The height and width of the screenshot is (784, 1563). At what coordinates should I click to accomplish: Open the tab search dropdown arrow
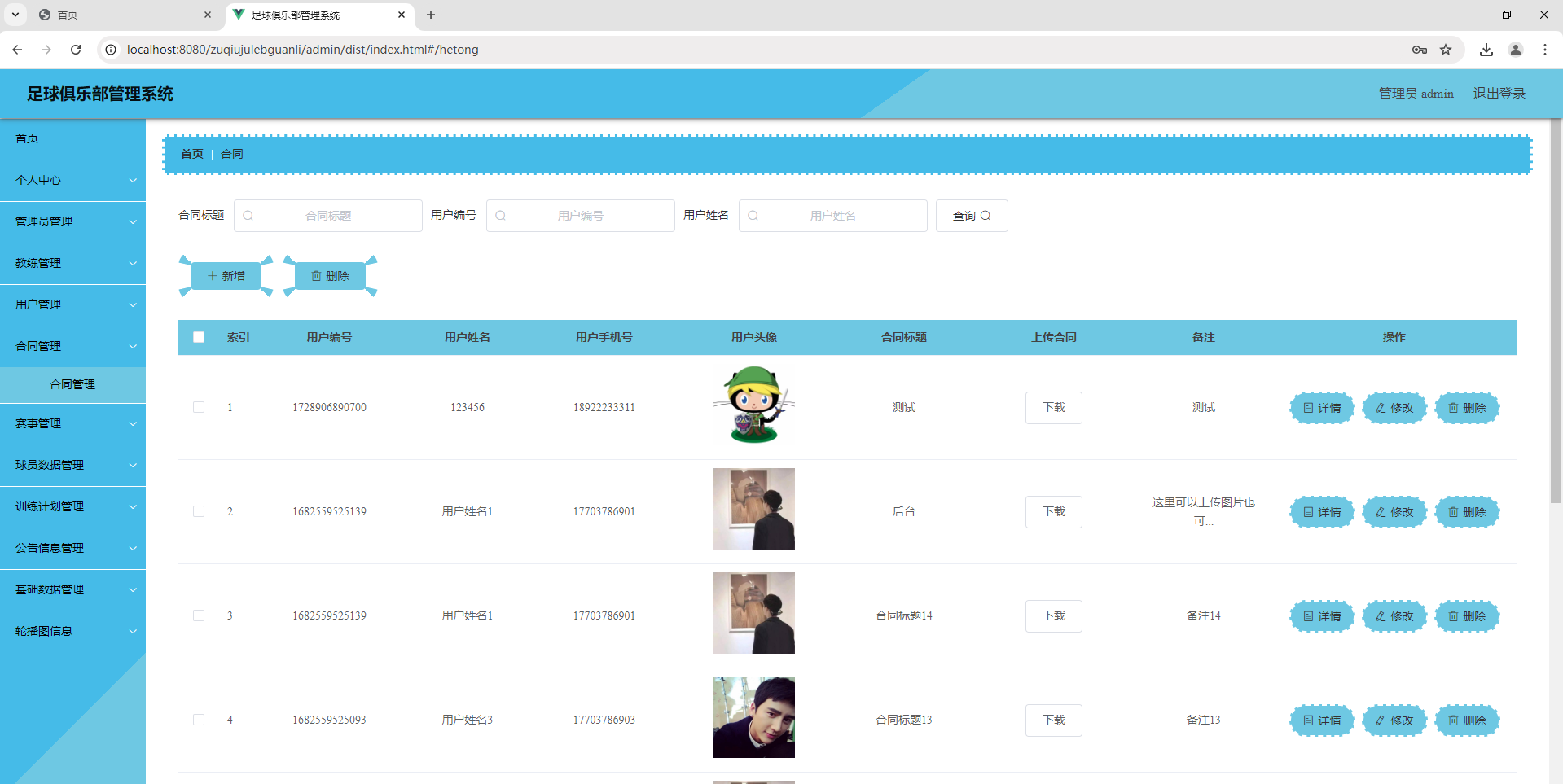pos(15,15)
